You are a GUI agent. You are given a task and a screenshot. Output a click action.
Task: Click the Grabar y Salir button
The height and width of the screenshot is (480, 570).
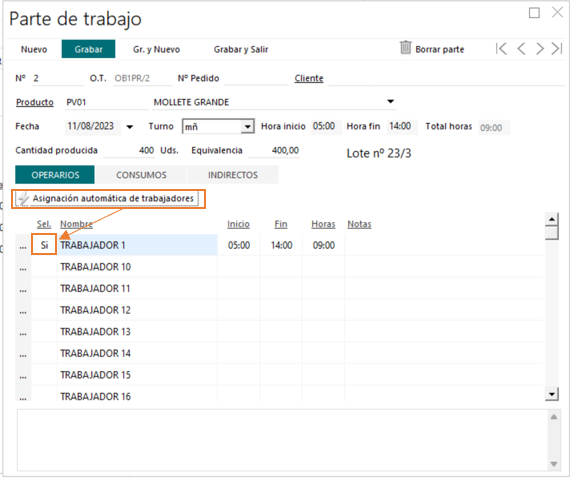pos(241,49)
